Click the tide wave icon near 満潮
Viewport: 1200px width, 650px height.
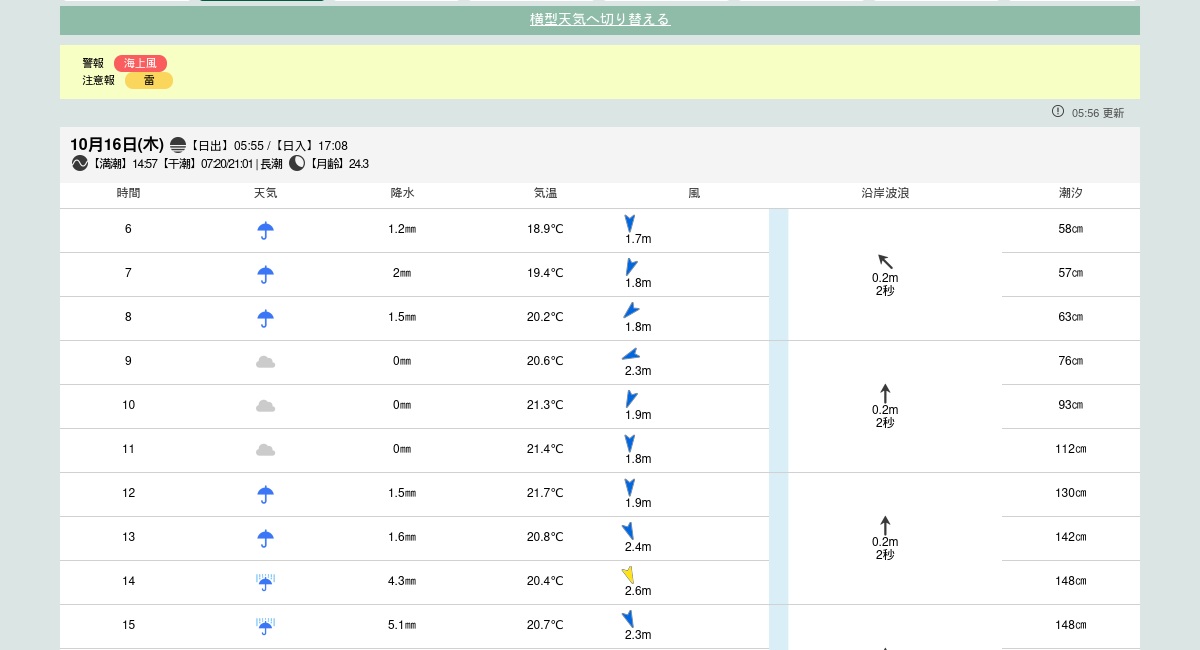click(x=80, y=163)
